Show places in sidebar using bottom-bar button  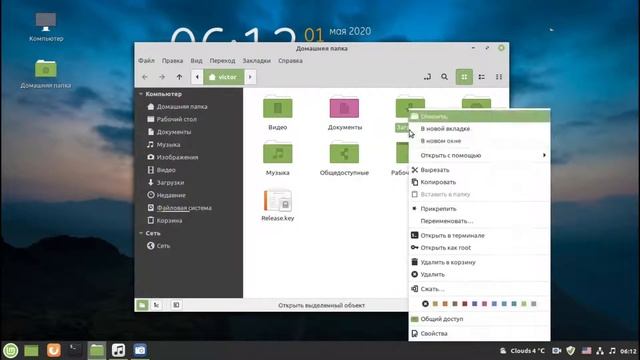click(x=142, y=305)
